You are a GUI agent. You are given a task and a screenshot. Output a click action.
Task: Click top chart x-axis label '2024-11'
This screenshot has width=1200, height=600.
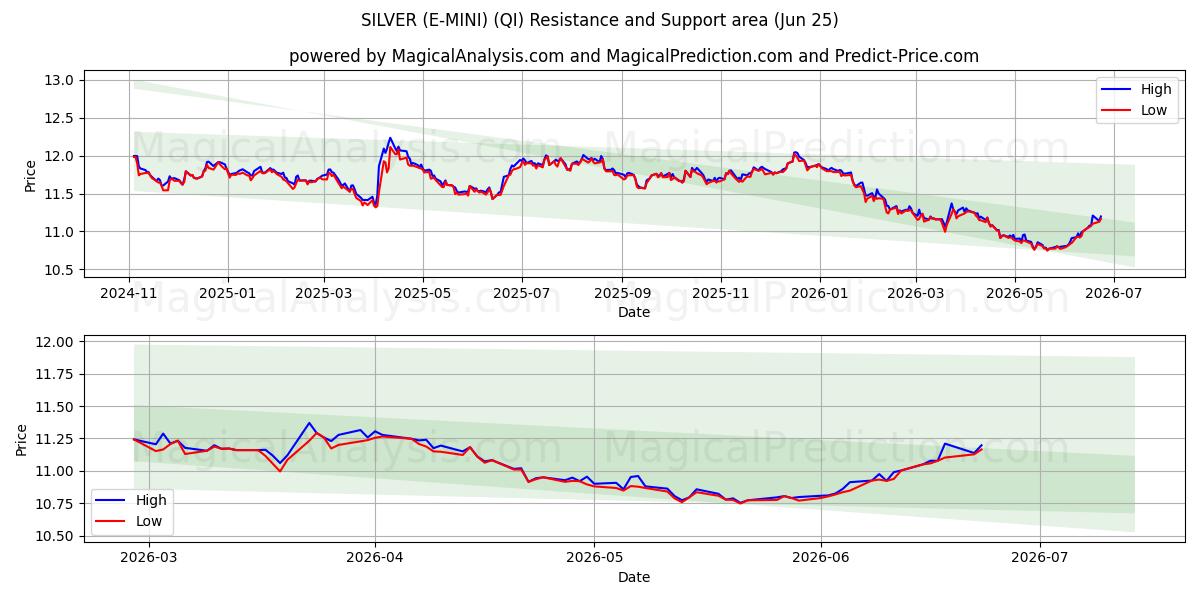[x=129, y=293]
